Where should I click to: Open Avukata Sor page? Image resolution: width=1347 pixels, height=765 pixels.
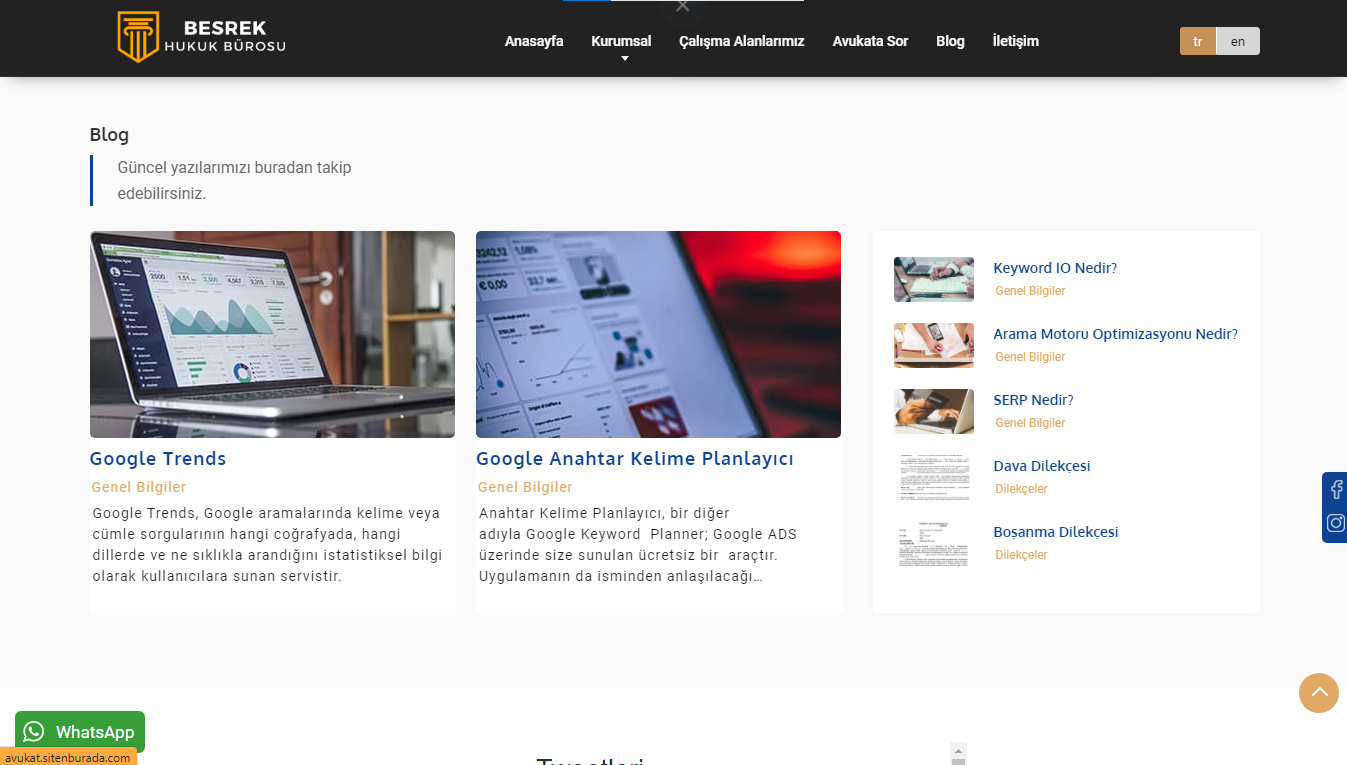pos(870,41)
